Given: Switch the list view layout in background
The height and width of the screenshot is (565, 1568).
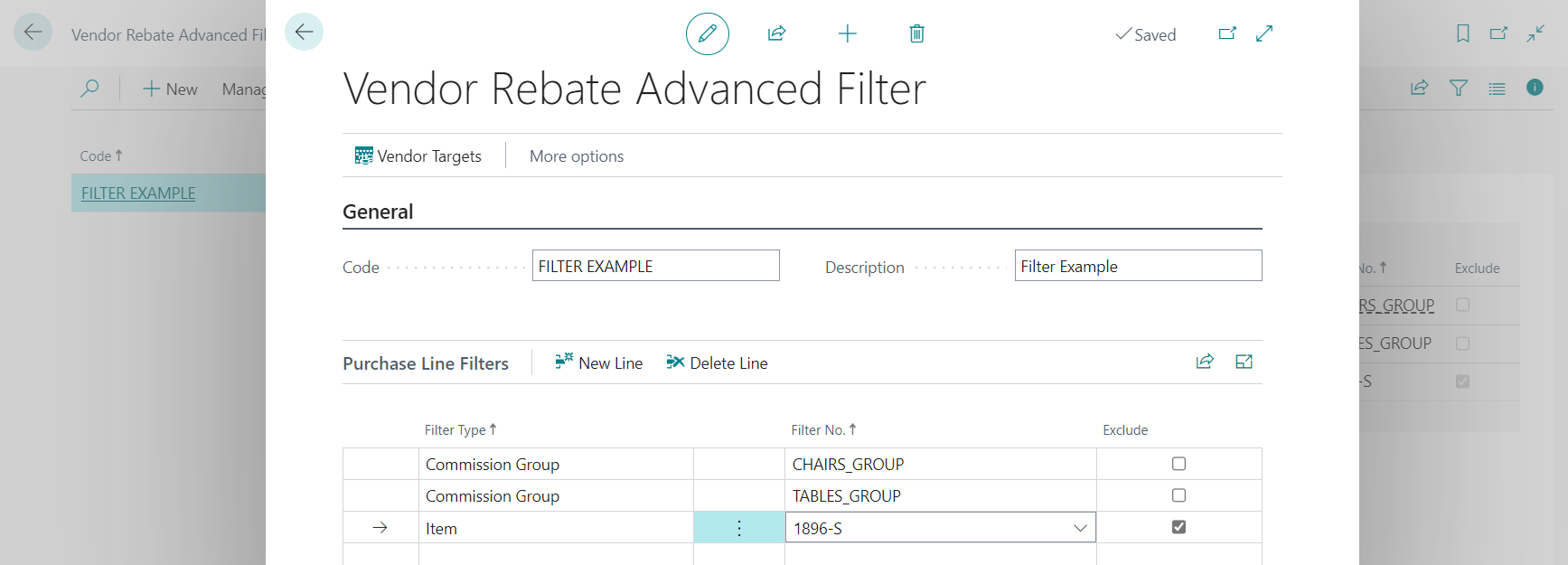Looking at the screenshot, I should point(1497,88).
